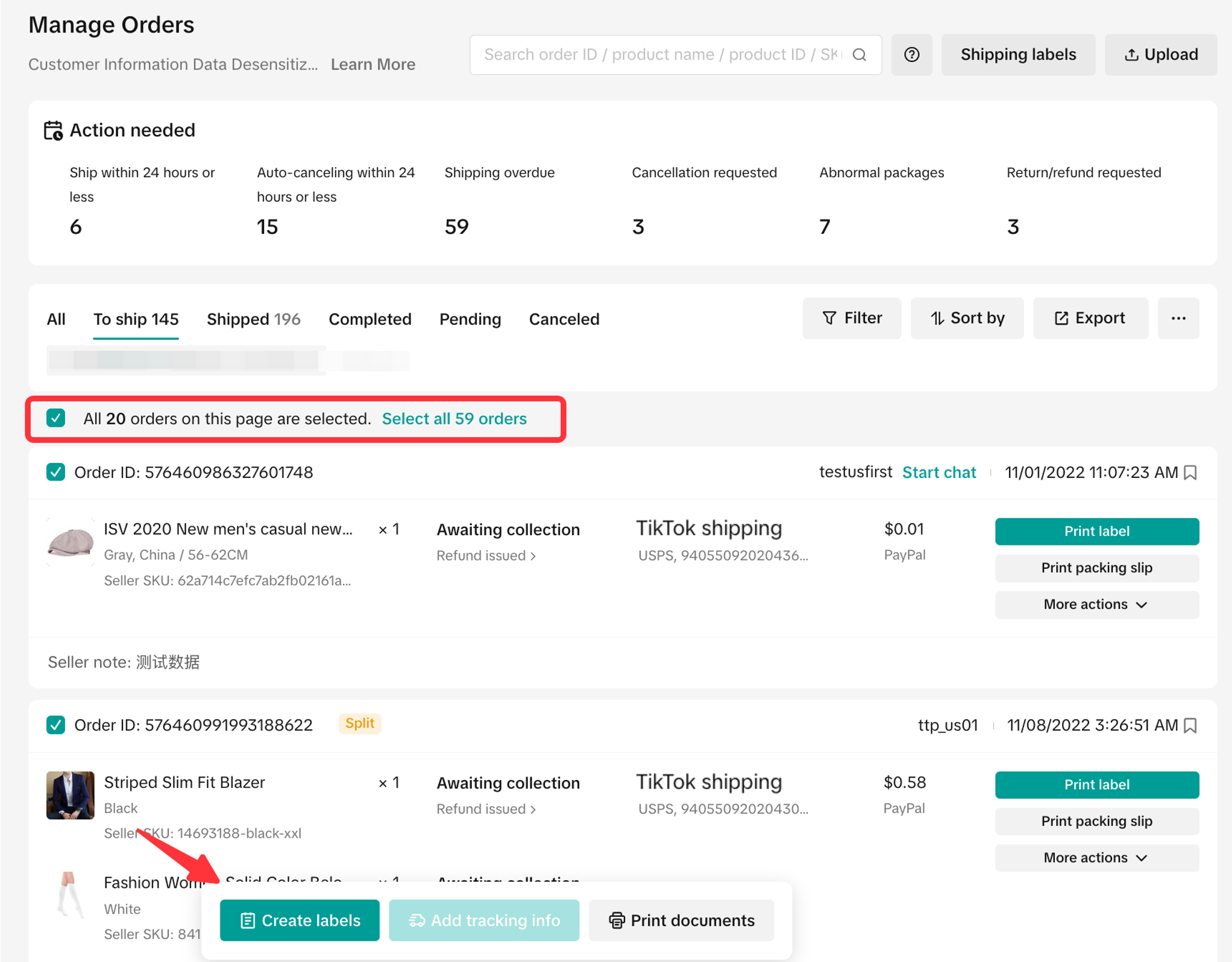The width and height of the screenshot is (1232, 962).
Task: Expand More actions for the first order
Action: (1096, 605)
